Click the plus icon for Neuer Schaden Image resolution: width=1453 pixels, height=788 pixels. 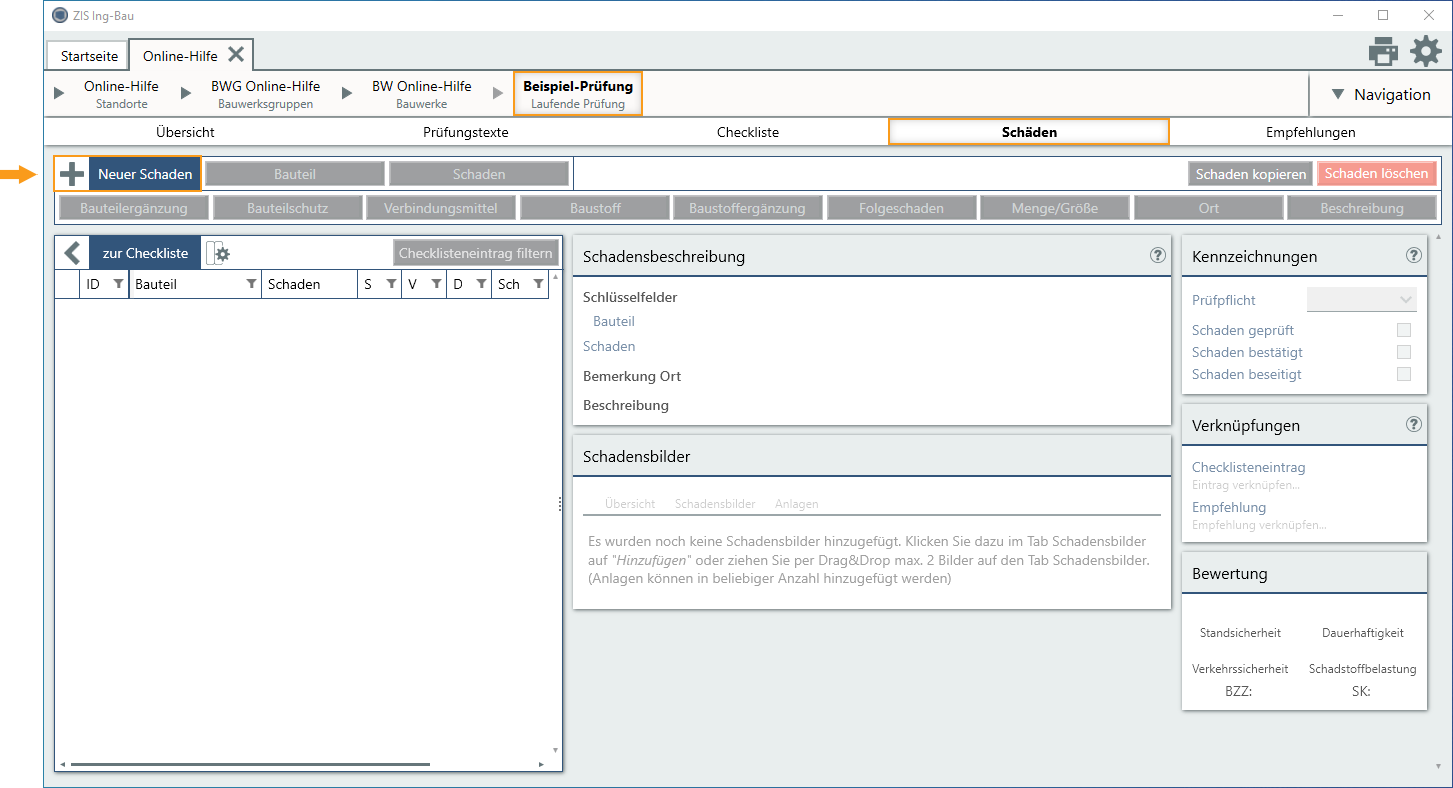[x=72, y=174]
